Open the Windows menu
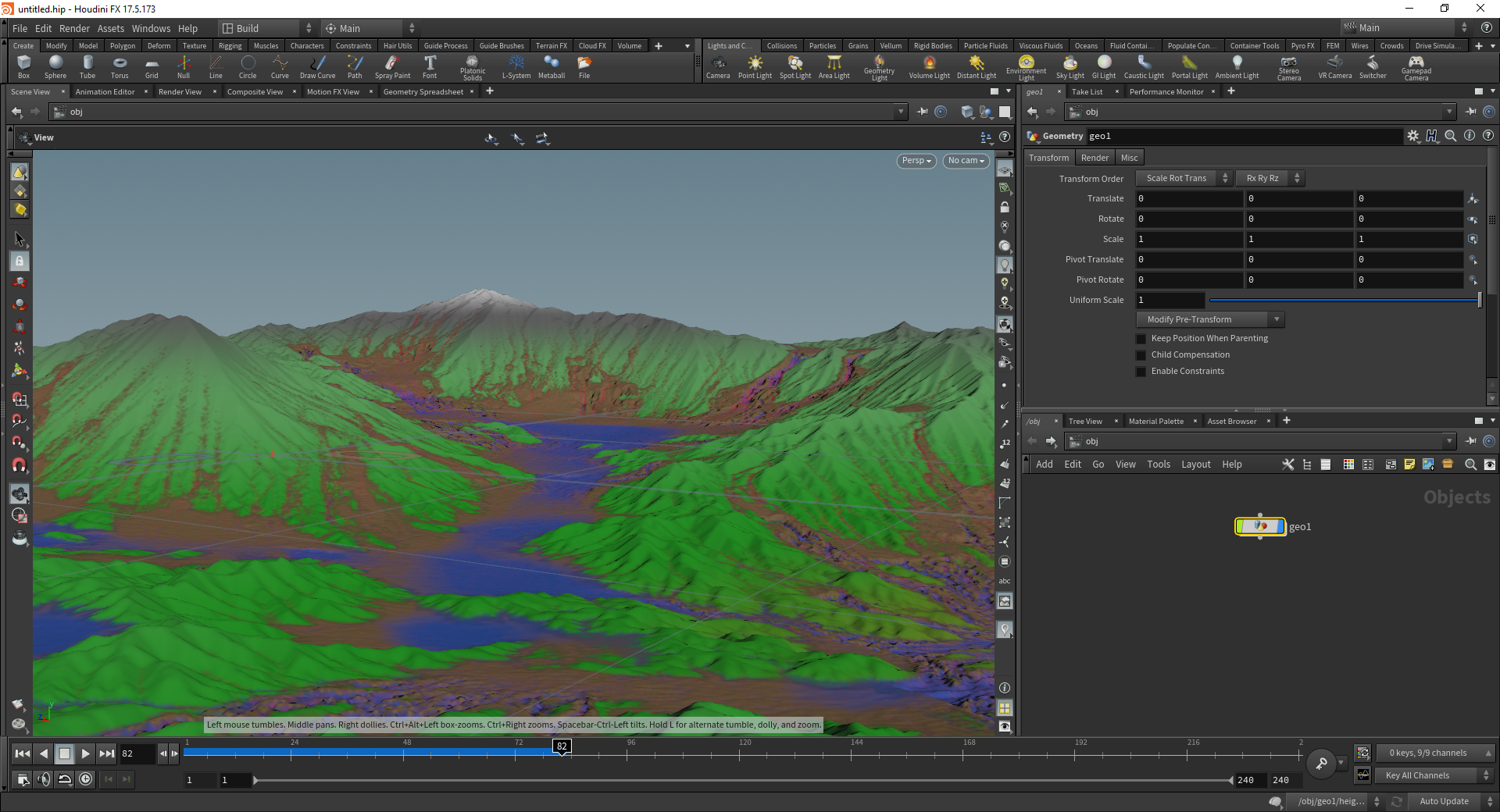The height and width of the screenshot is (812, 1500). click(151, 28)
